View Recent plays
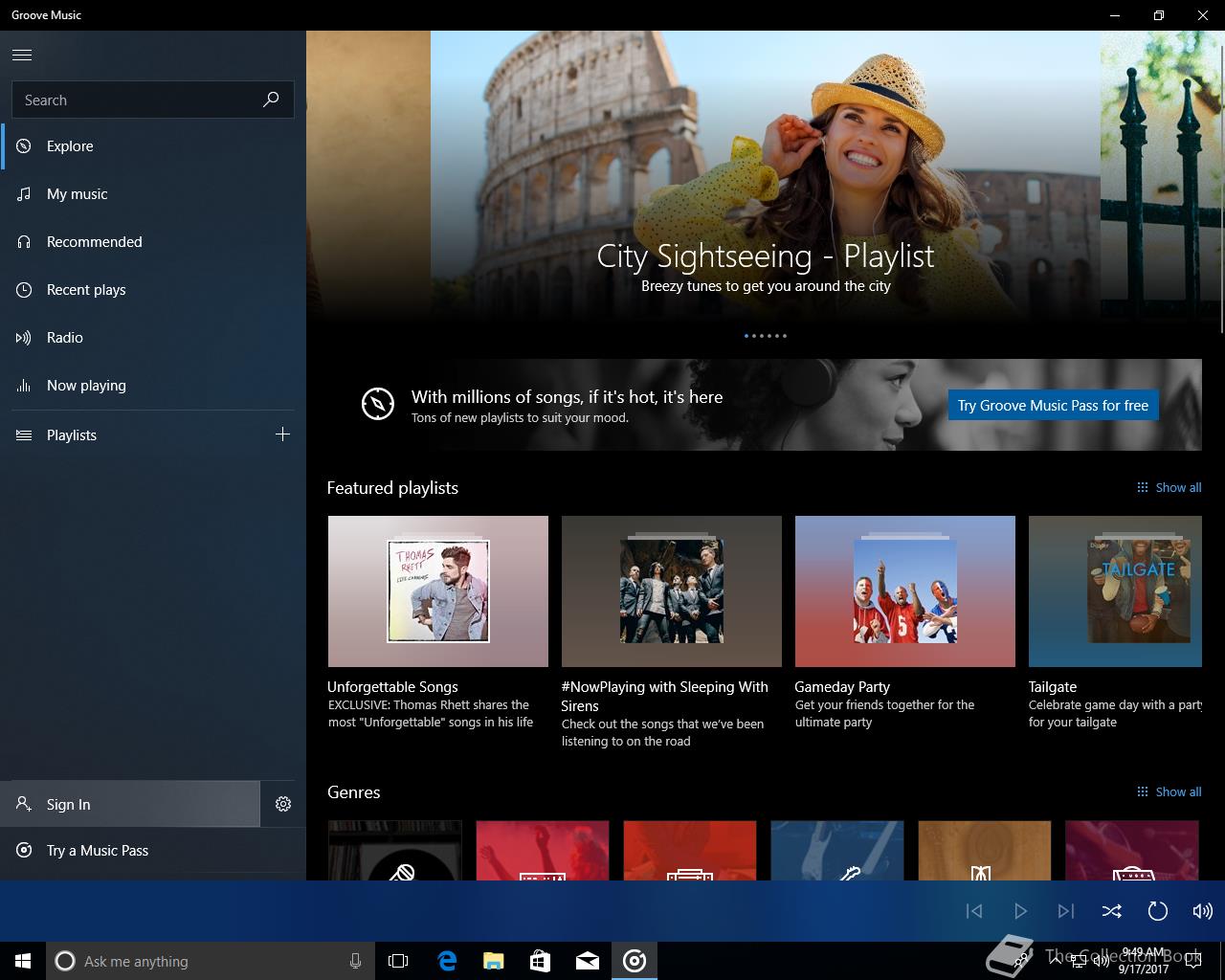 click(153, 290)
